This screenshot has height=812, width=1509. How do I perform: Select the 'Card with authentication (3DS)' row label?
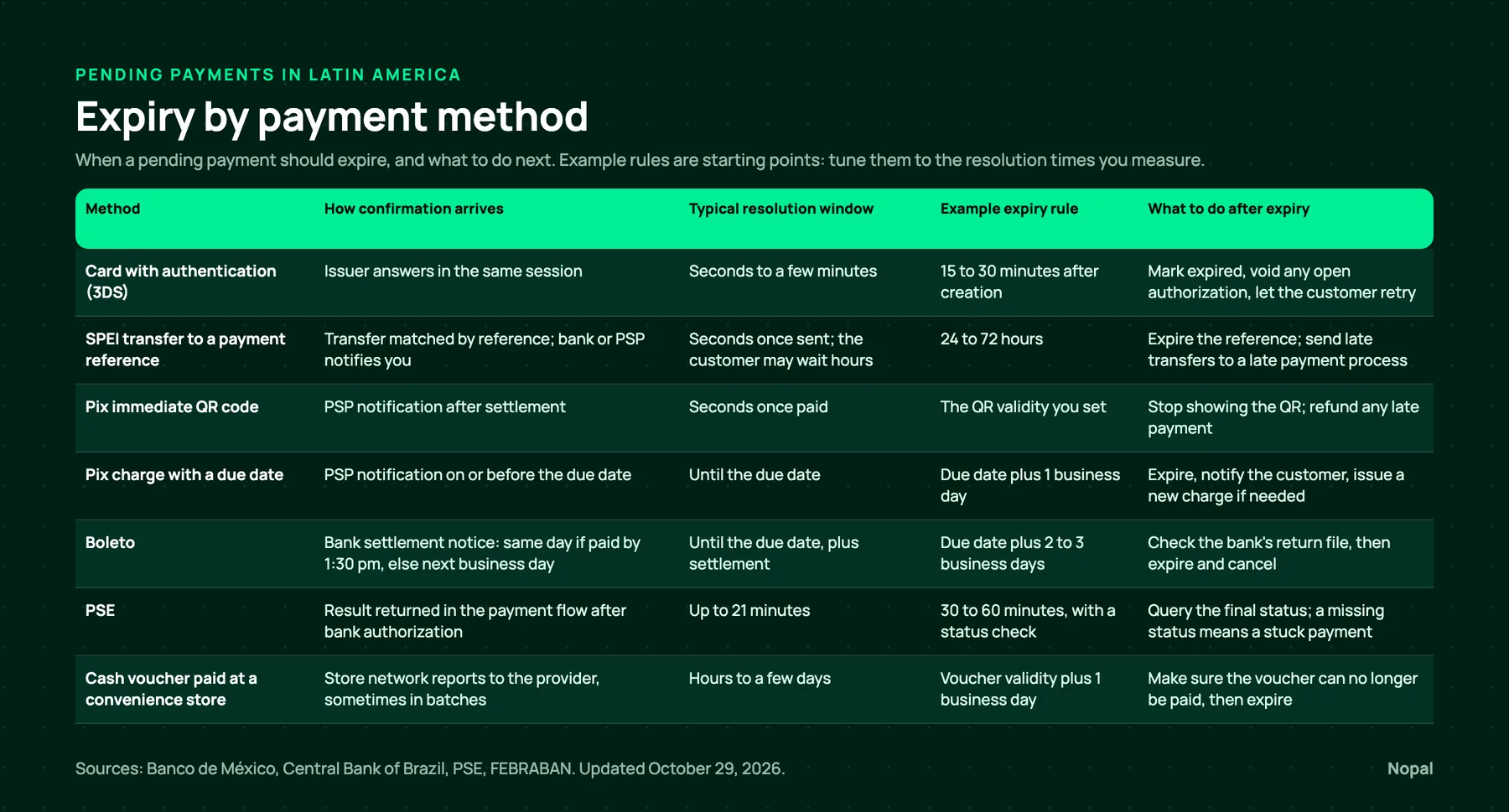point(180,282)
